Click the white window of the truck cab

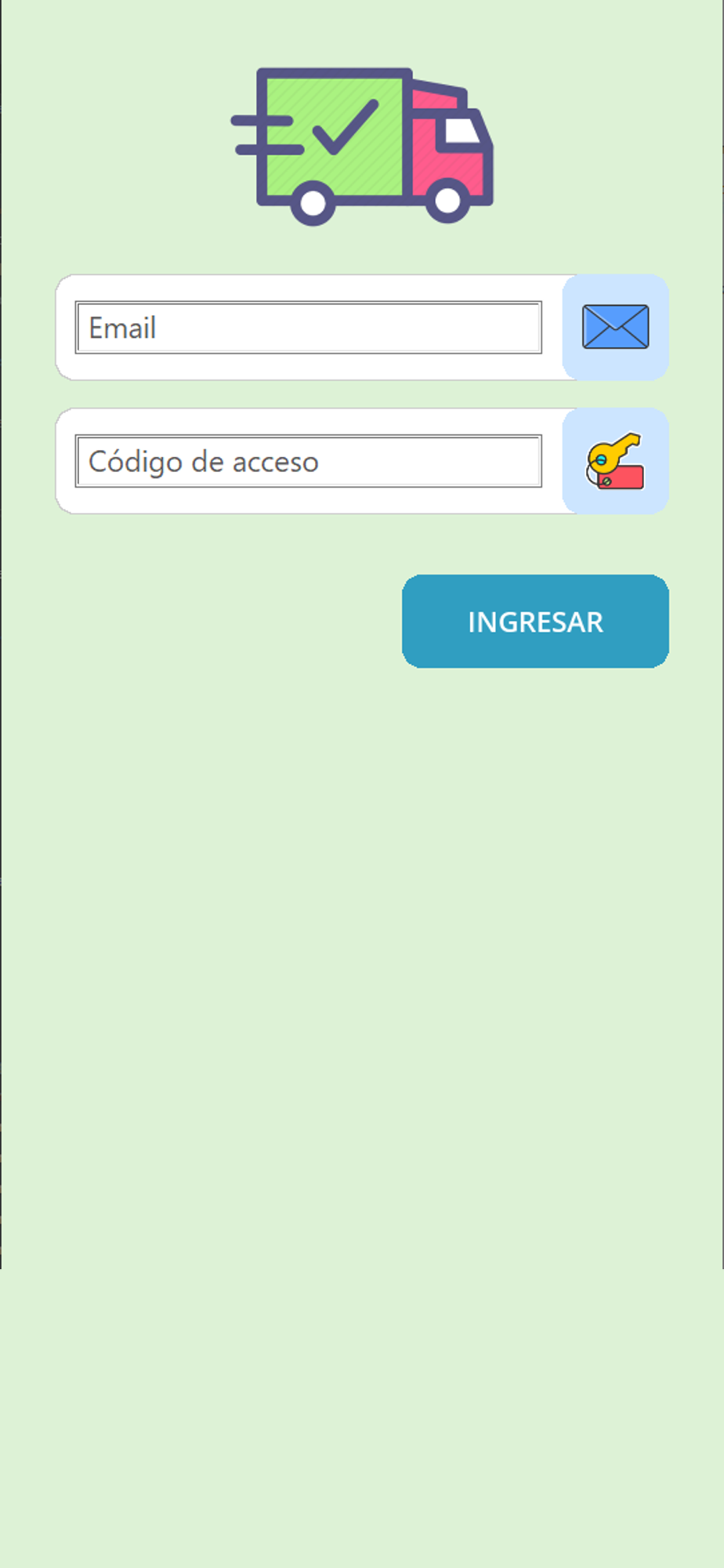462,131
